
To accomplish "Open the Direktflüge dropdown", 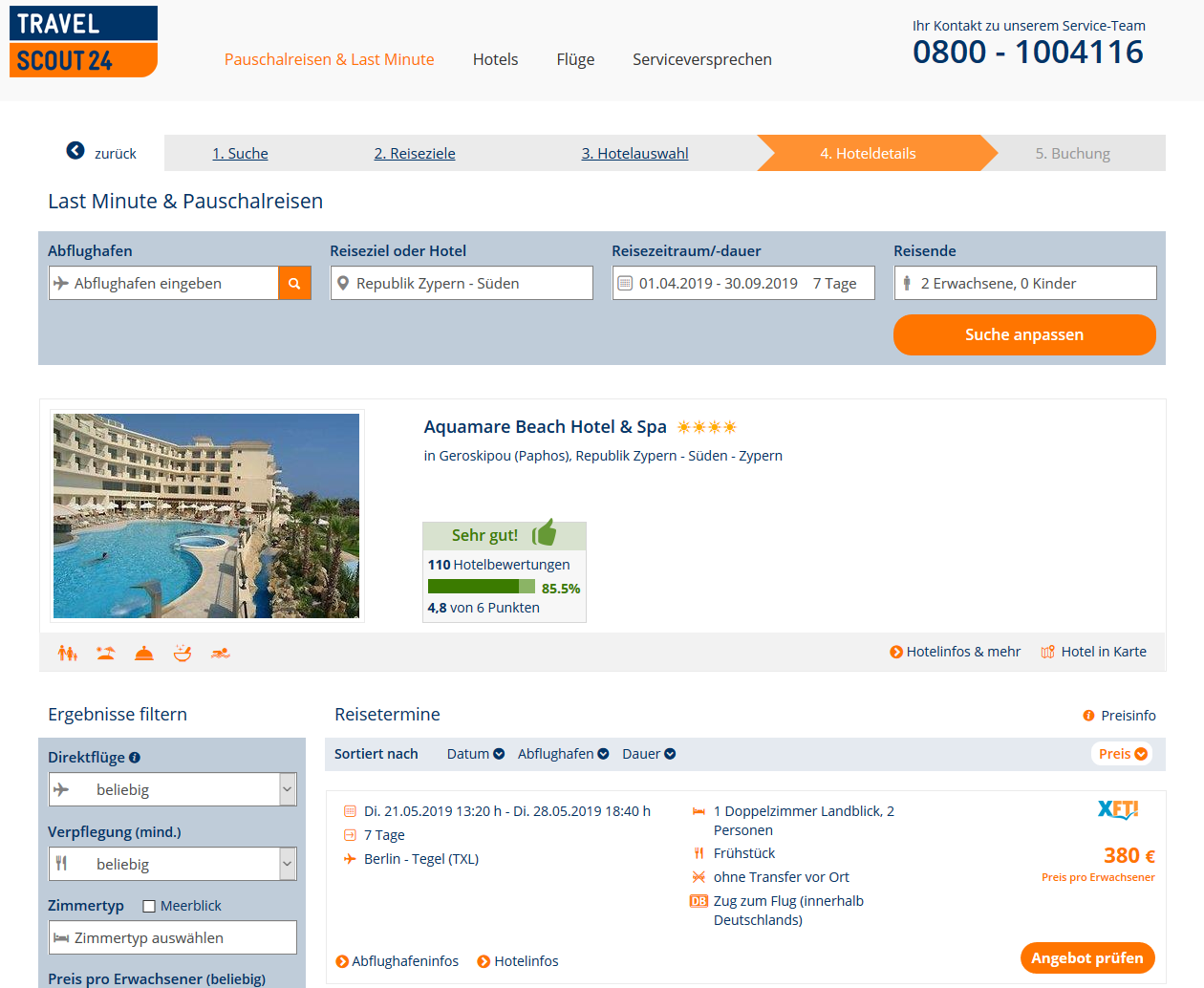I will (x=173, y=789).
